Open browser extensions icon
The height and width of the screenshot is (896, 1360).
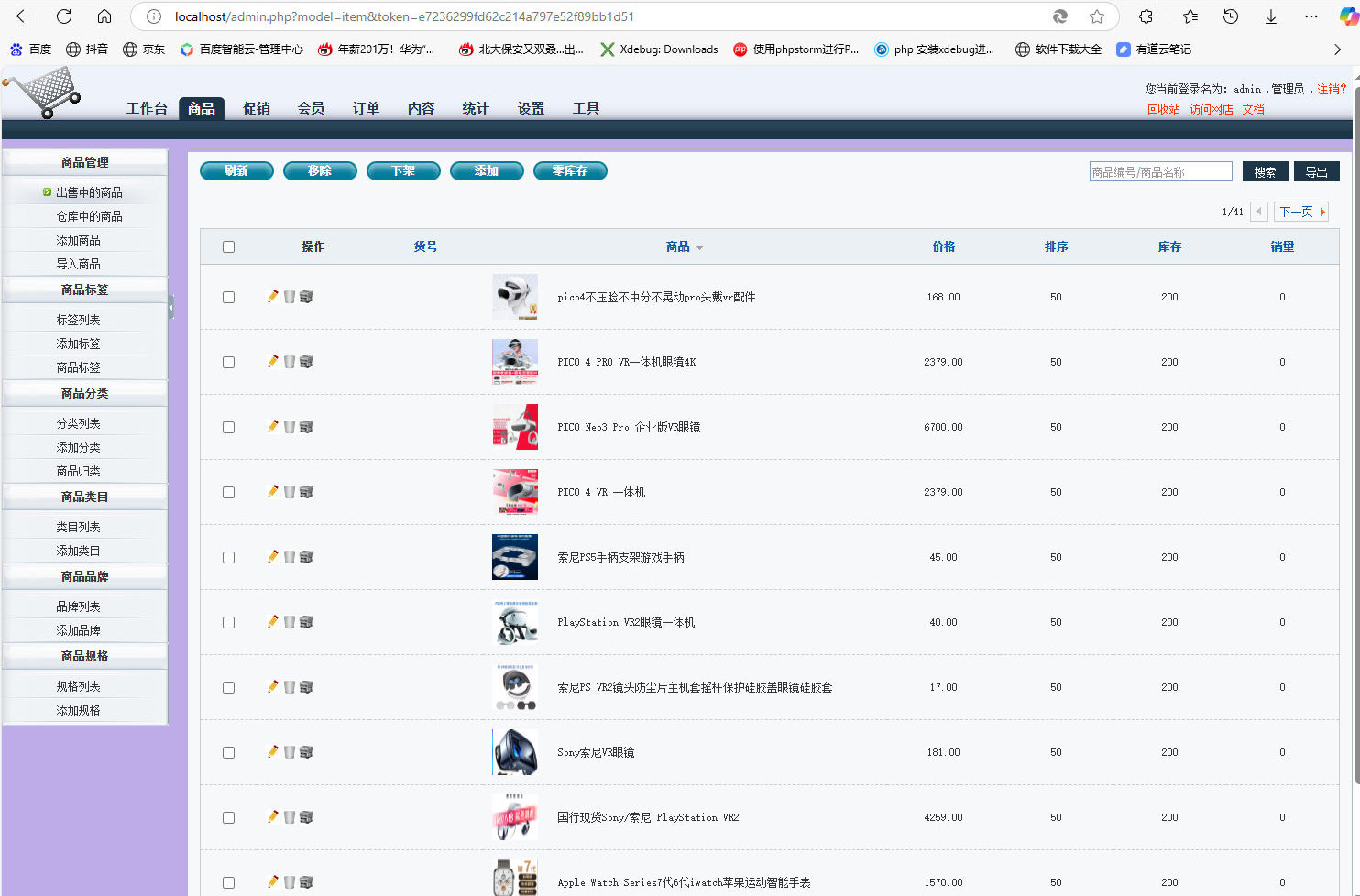[1146, 16]
